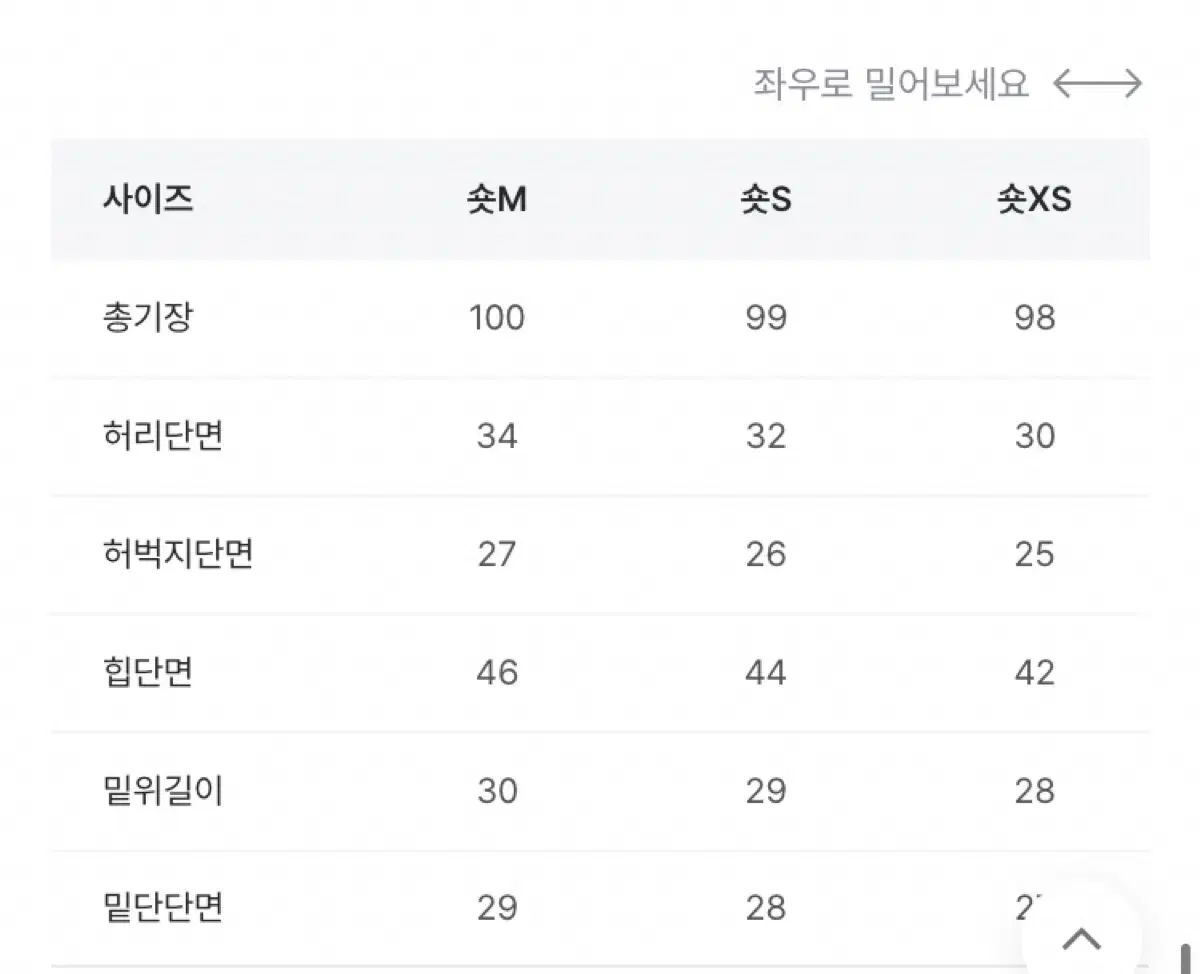Click the 32 waist value under 숏S

766,436
